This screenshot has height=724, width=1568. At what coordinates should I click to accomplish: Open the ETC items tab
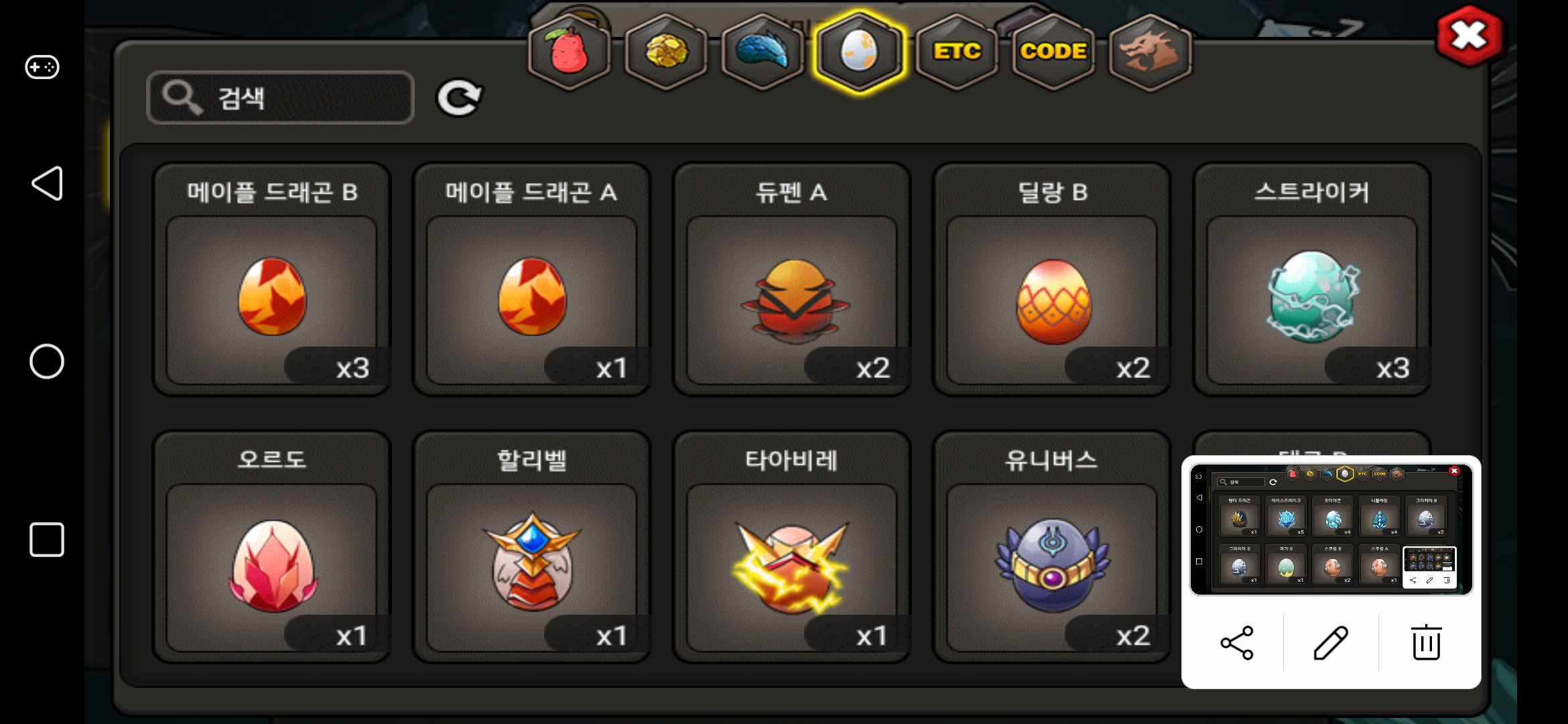[956, 52]
